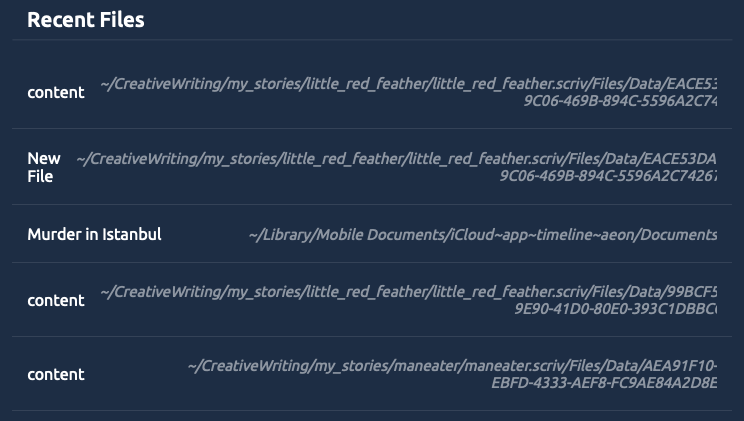Click the word Istanbul in the file title
744x421 pixels.
tap(132, 234)
